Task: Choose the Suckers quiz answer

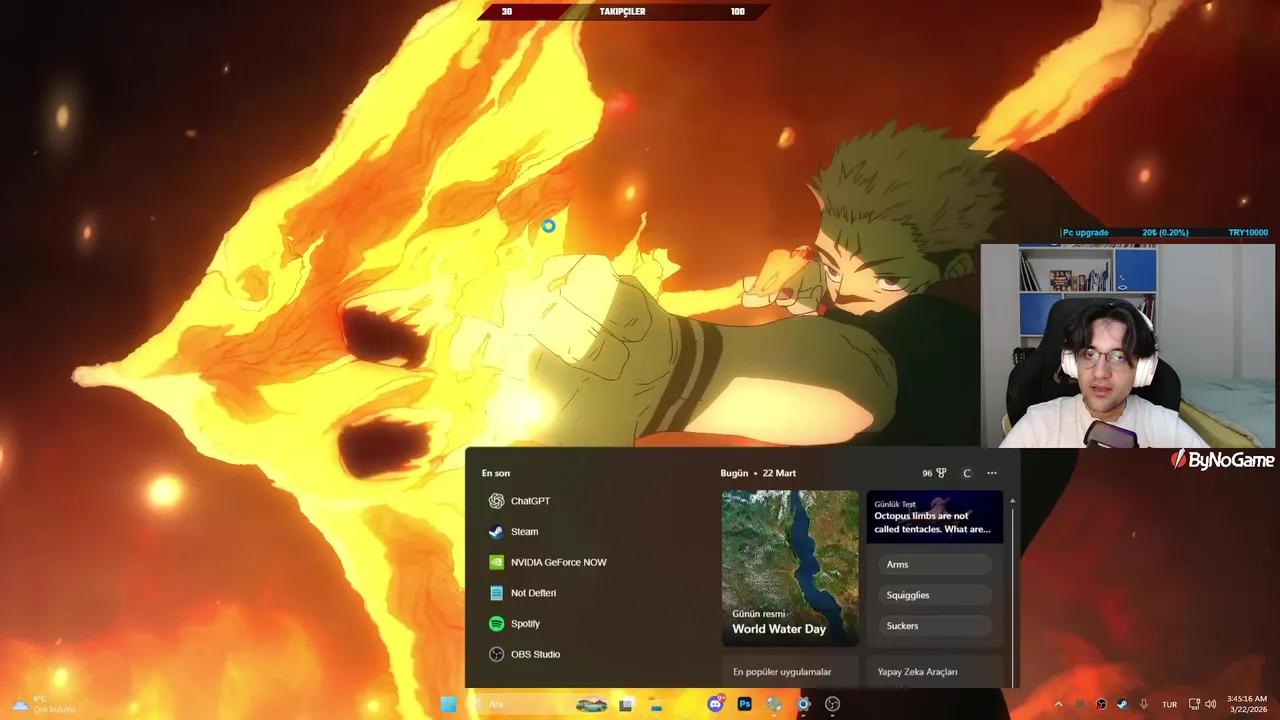Action: coord(935,626)
